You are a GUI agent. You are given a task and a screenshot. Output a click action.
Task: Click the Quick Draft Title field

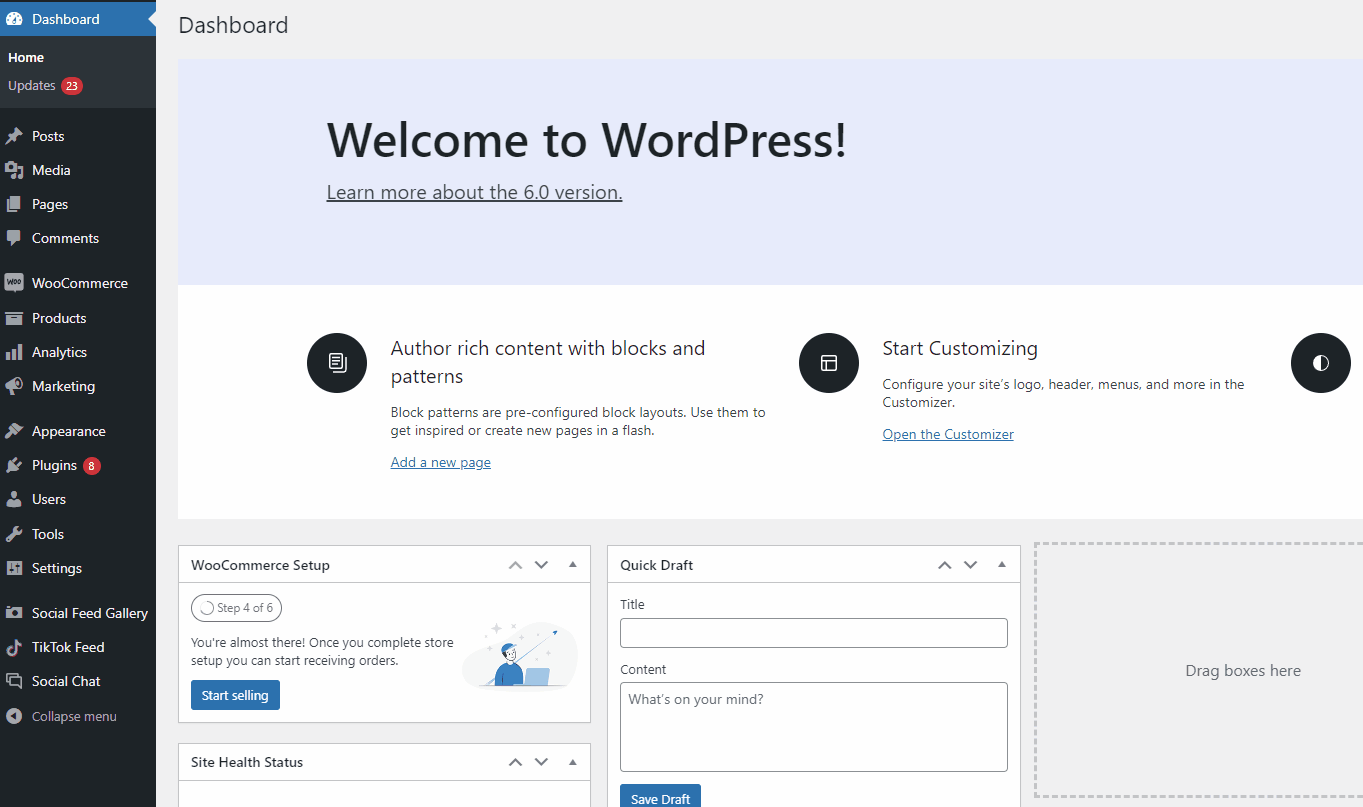pyautogui.click(x=813, y=633)
